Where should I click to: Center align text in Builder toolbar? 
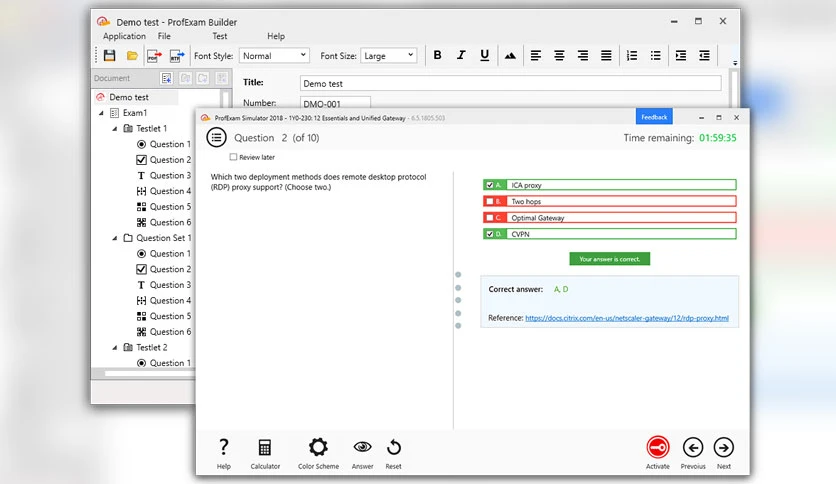559,55
